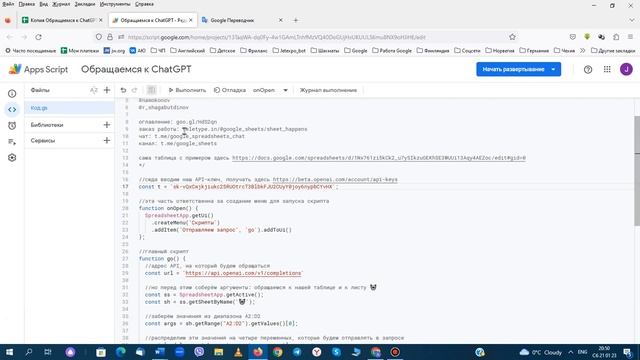Run the script with Выполнить button
The width and height of the screenshot is (640, 360).
187,90
